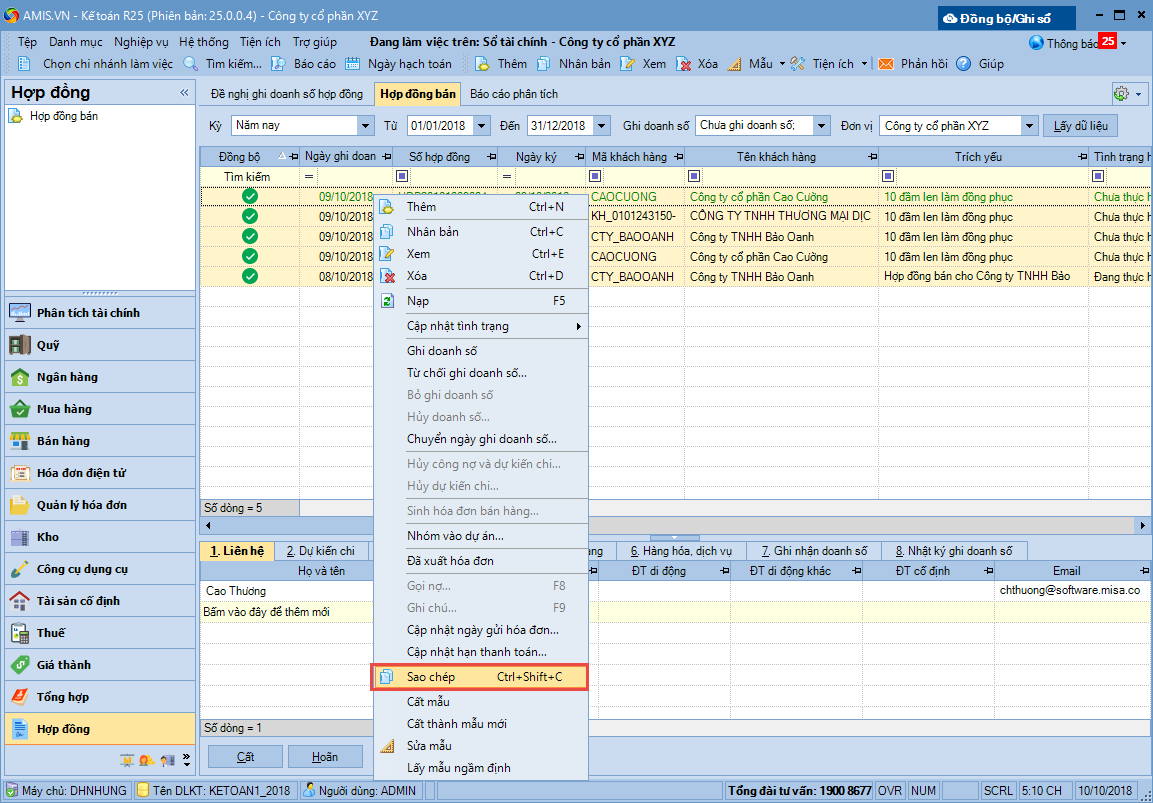
Task: Expand the Đơn vị company dropdown
Action: point(1030,126)
